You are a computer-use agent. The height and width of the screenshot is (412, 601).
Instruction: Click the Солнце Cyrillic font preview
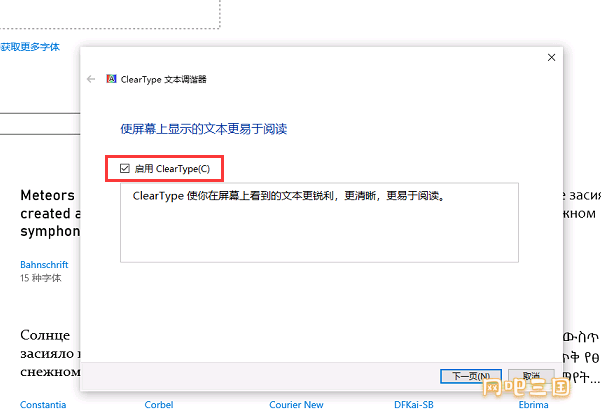(50, 353)
